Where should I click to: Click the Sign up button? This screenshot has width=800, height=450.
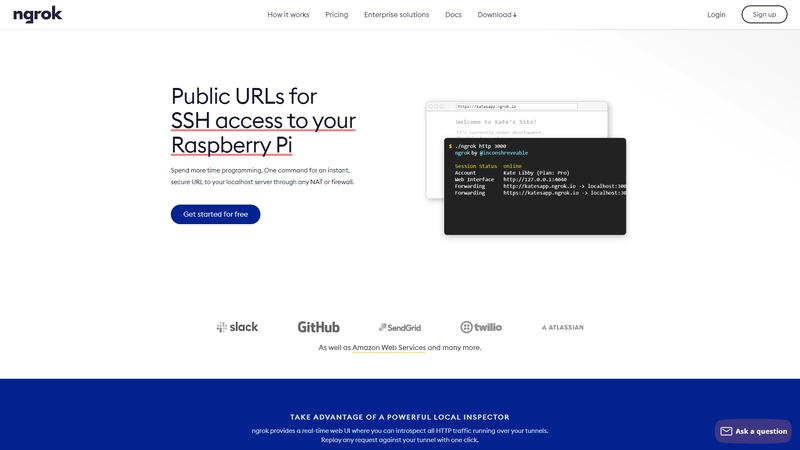pos(764,14)
